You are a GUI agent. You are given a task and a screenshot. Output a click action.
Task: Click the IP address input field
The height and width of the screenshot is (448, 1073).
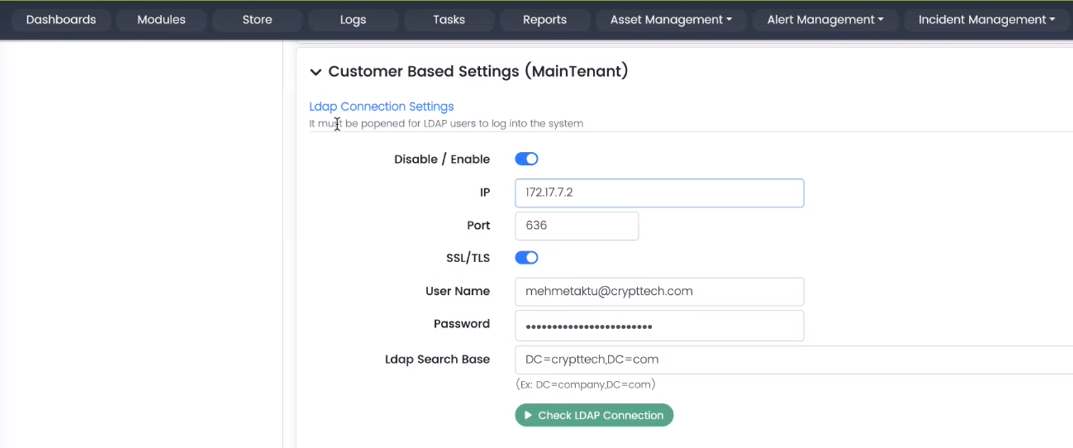coord(659,193)
